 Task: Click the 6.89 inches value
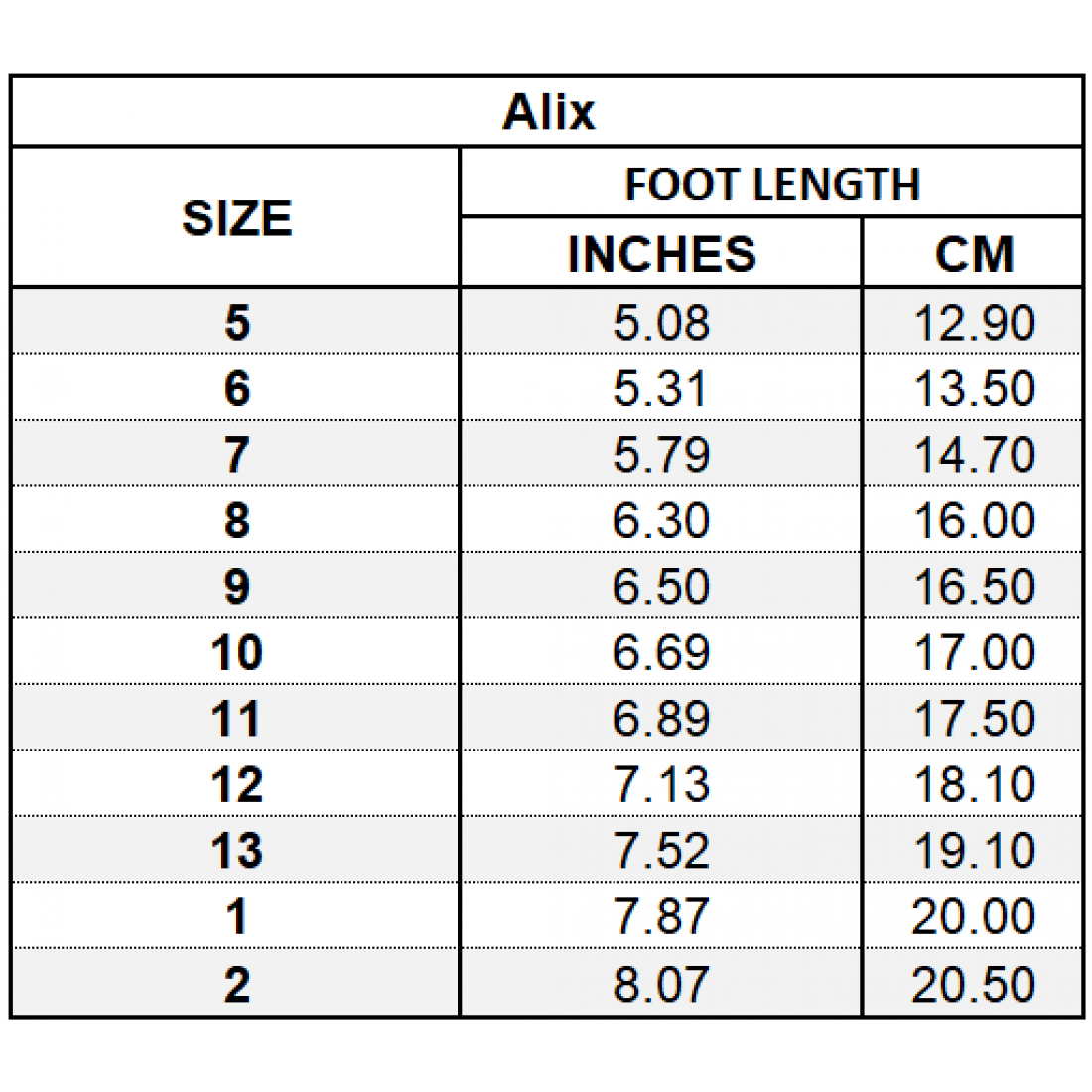[661, 719]
